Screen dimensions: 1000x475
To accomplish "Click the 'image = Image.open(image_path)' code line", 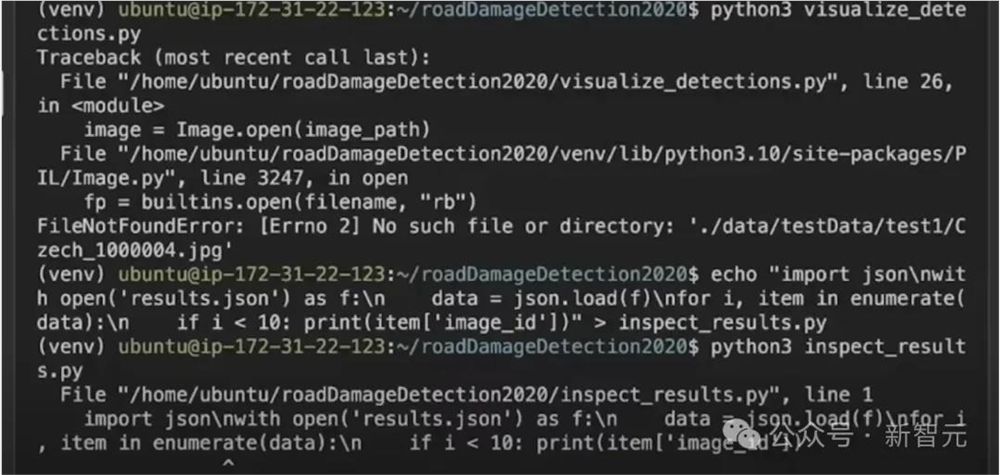I will 257,129.
